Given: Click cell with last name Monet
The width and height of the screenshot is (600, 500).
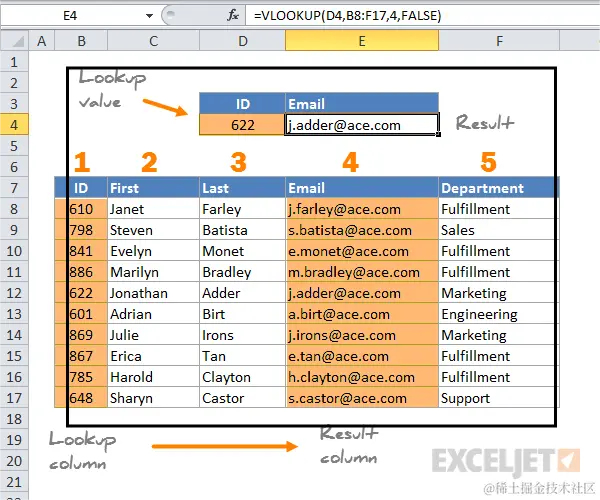Looking at the screenshot, I should pyautogui.click(x=242, y=251).
